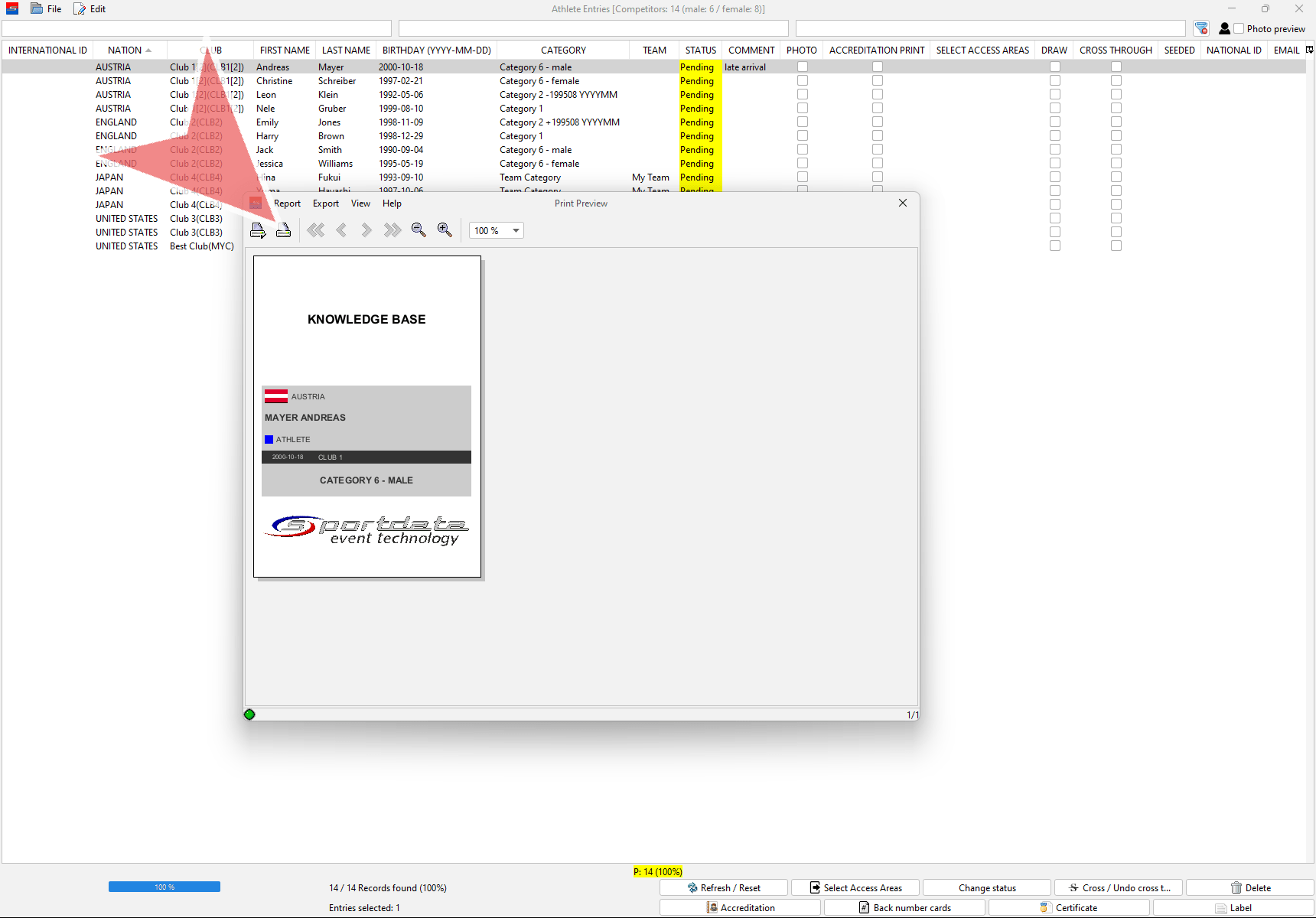Click the filter icon in top bar
Viewport: 1316px width, 918px height.
click(x=1201, y=28)
